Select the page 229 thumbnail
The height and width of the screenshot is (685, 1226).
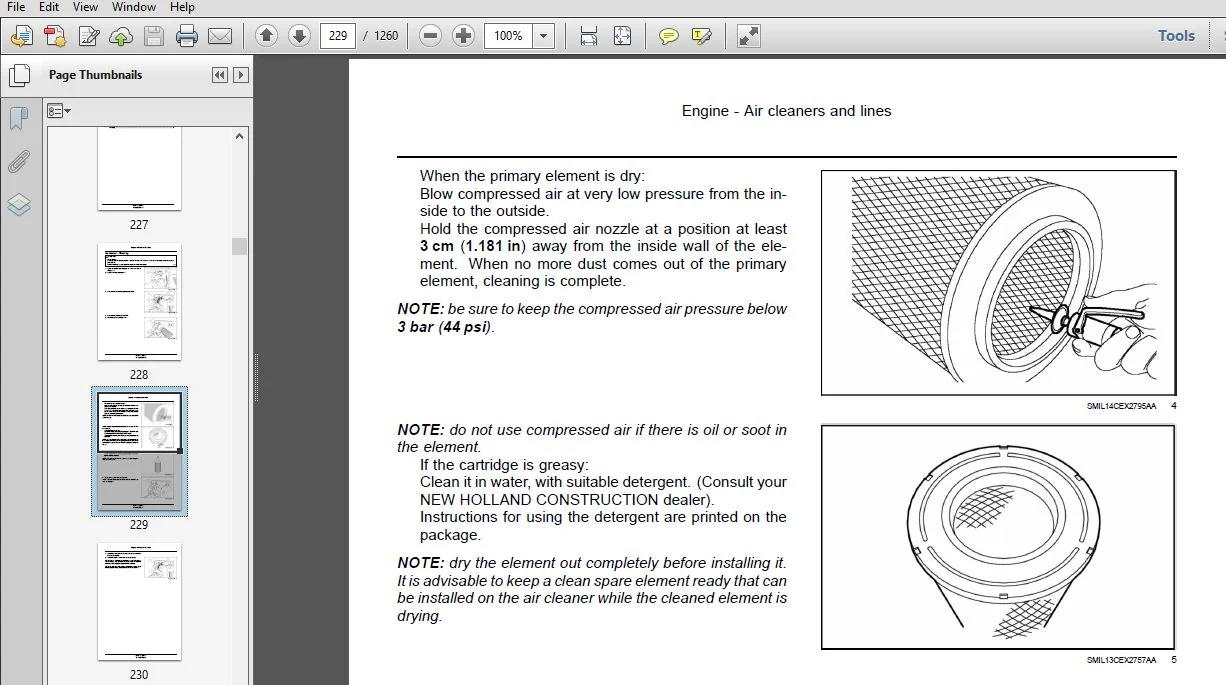point(139,451)
